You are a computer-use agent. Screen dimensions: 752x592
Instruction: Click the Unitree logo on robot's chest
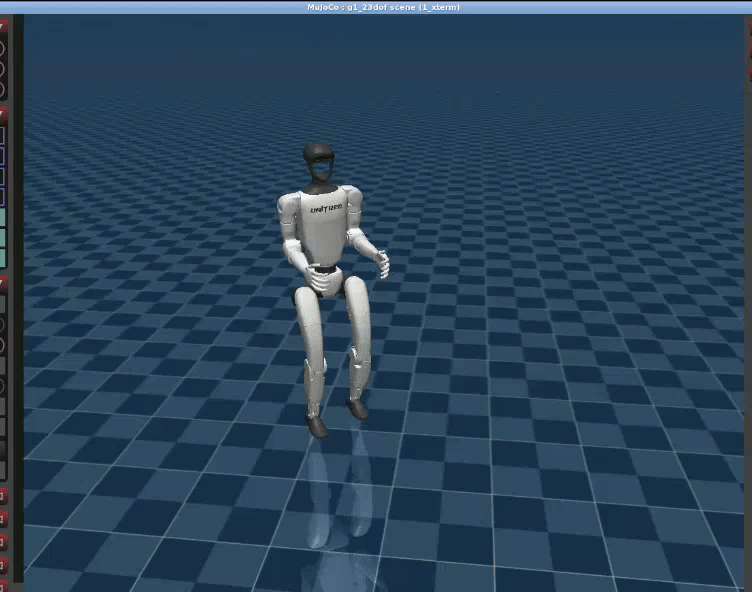click(325, 209)
